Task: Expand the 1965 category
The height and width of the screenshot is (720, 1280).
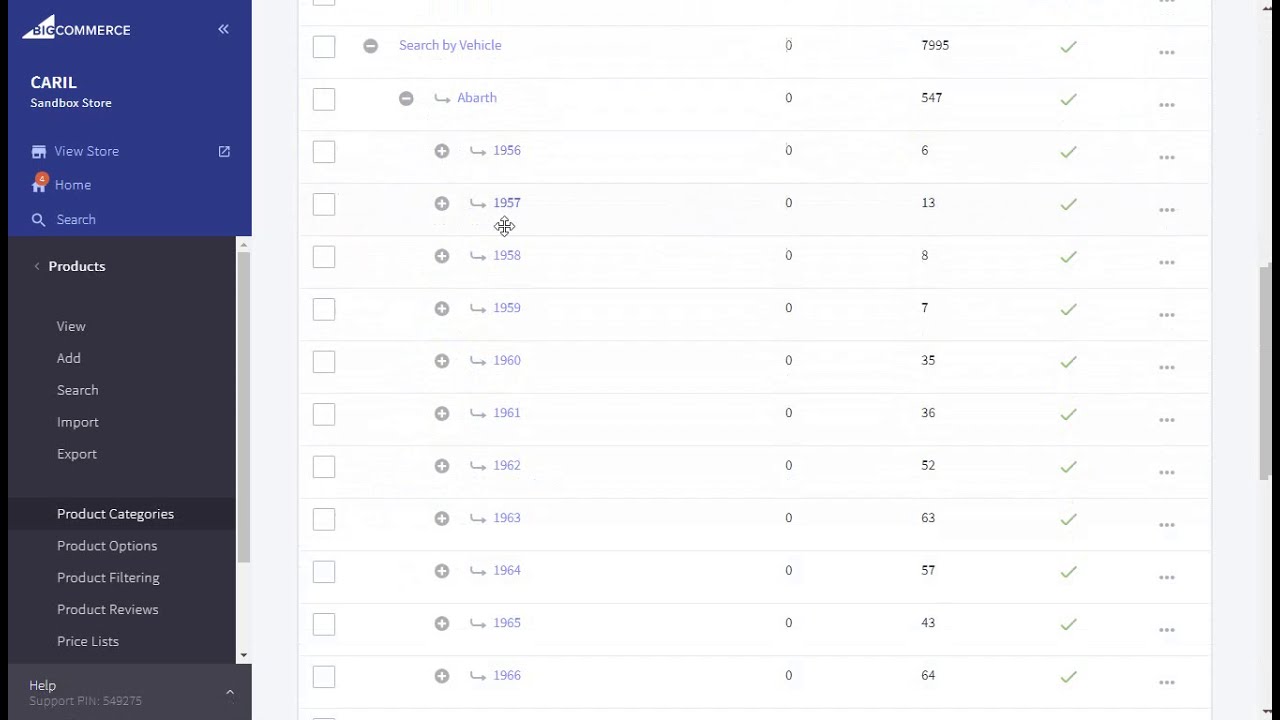Action: [x=442, y=624]
